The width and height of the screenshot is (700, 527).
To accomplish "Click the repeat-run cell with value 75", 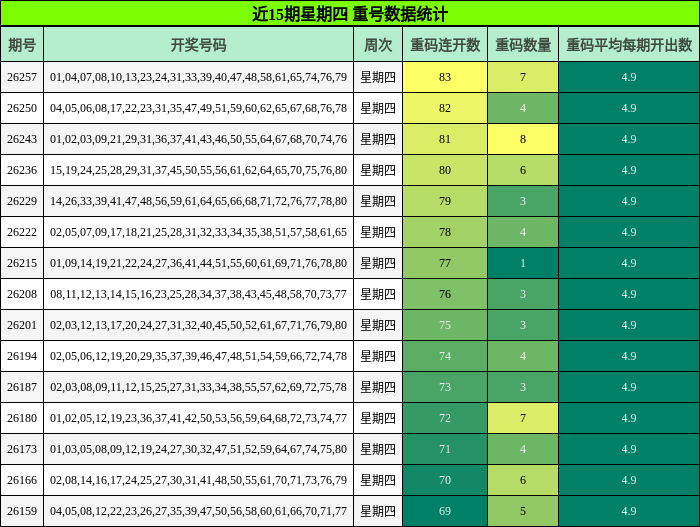I will pyautogui.click(x=445, y=325).
